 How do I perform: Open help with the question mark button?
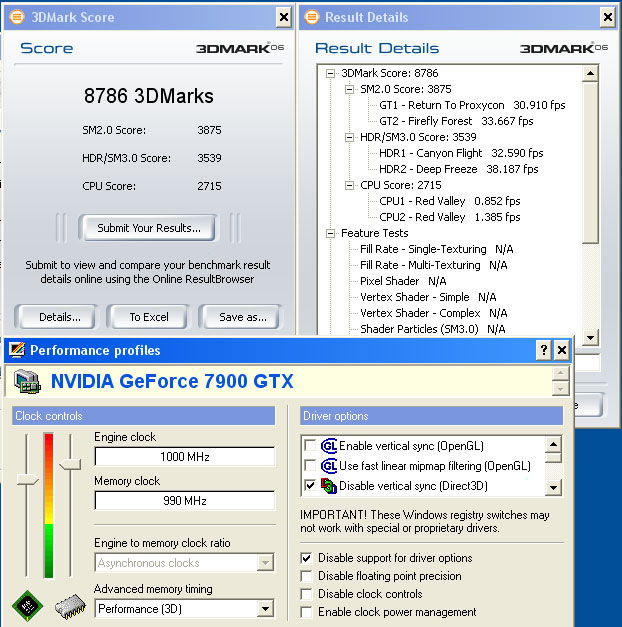point(543,350)
